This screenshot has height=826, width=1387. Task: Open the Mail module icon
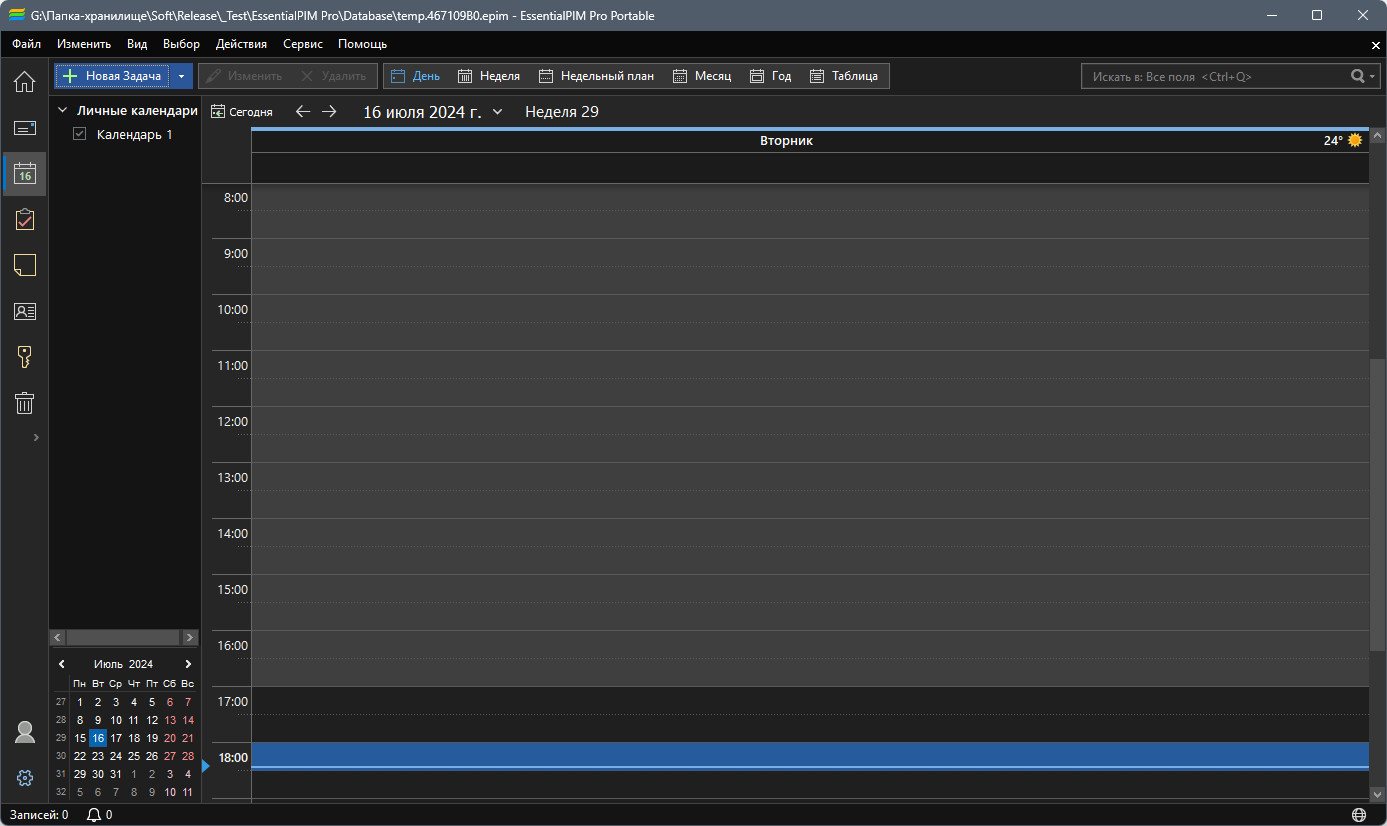(24, 128)
